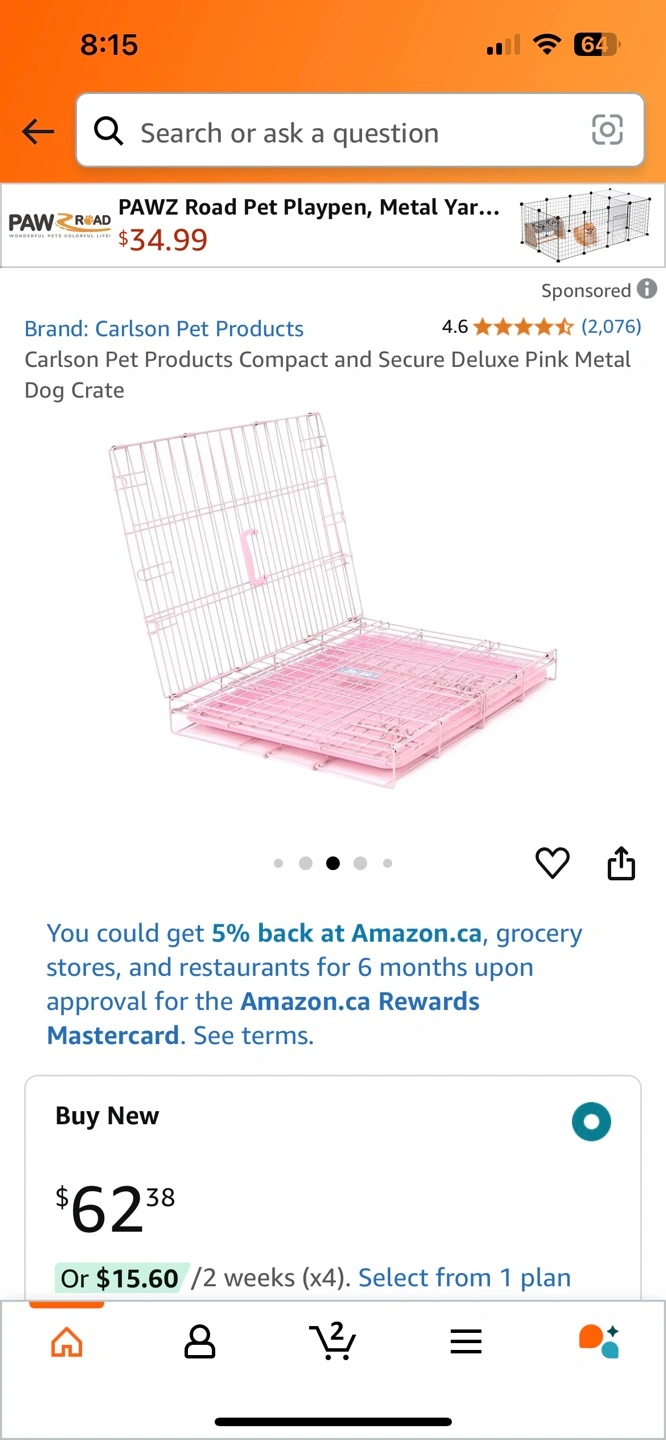This screenshot has height=1440, width=666.
Task: Tap Select from 1 plan link
Action: pyautogui.click(x=464, y=1277)
